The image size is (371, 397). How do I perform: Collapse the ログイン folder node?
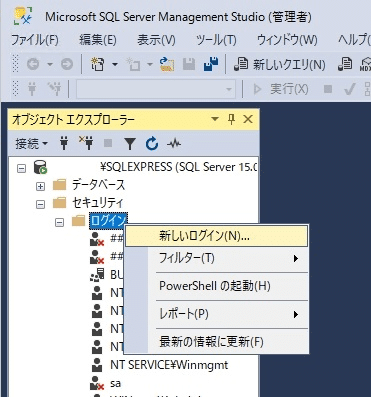pos(59,222)
